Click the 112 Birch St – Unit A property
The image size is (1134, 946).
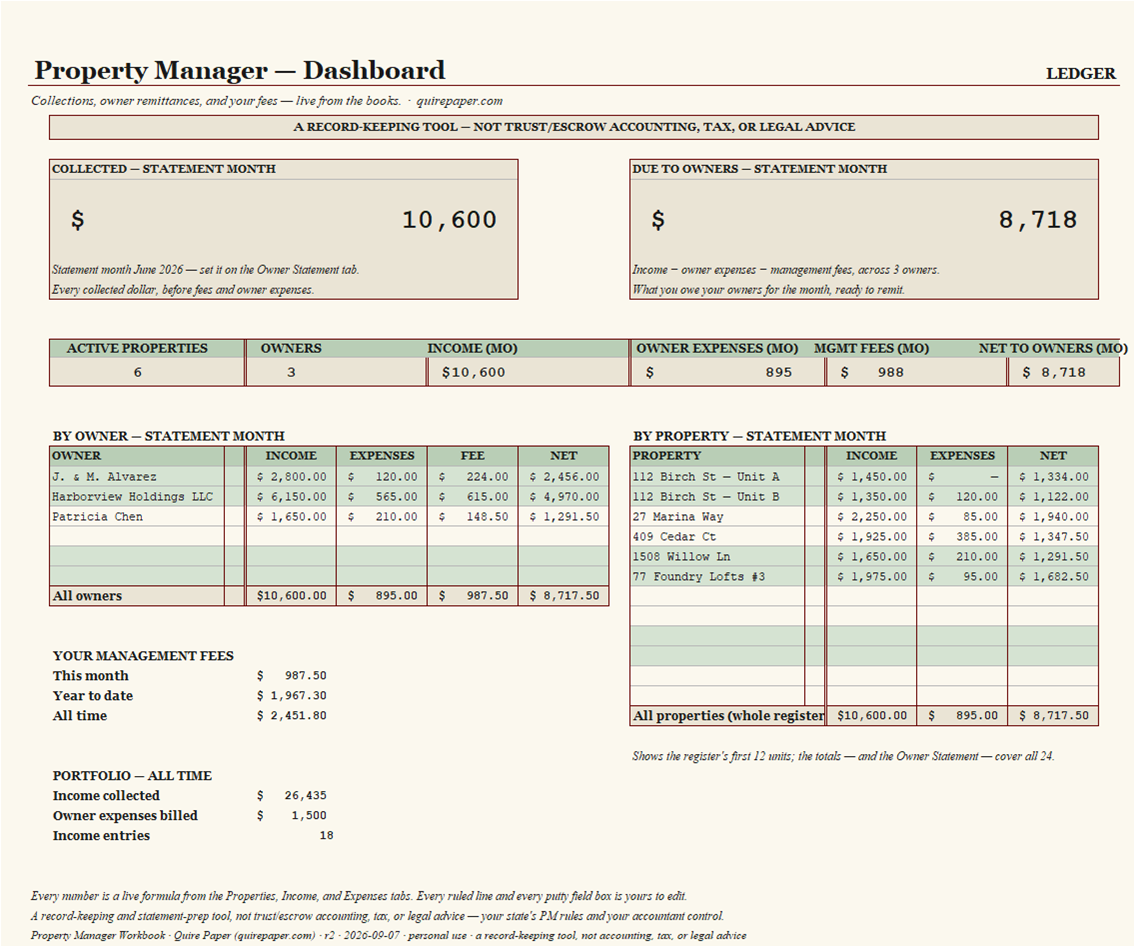(706, 477)
